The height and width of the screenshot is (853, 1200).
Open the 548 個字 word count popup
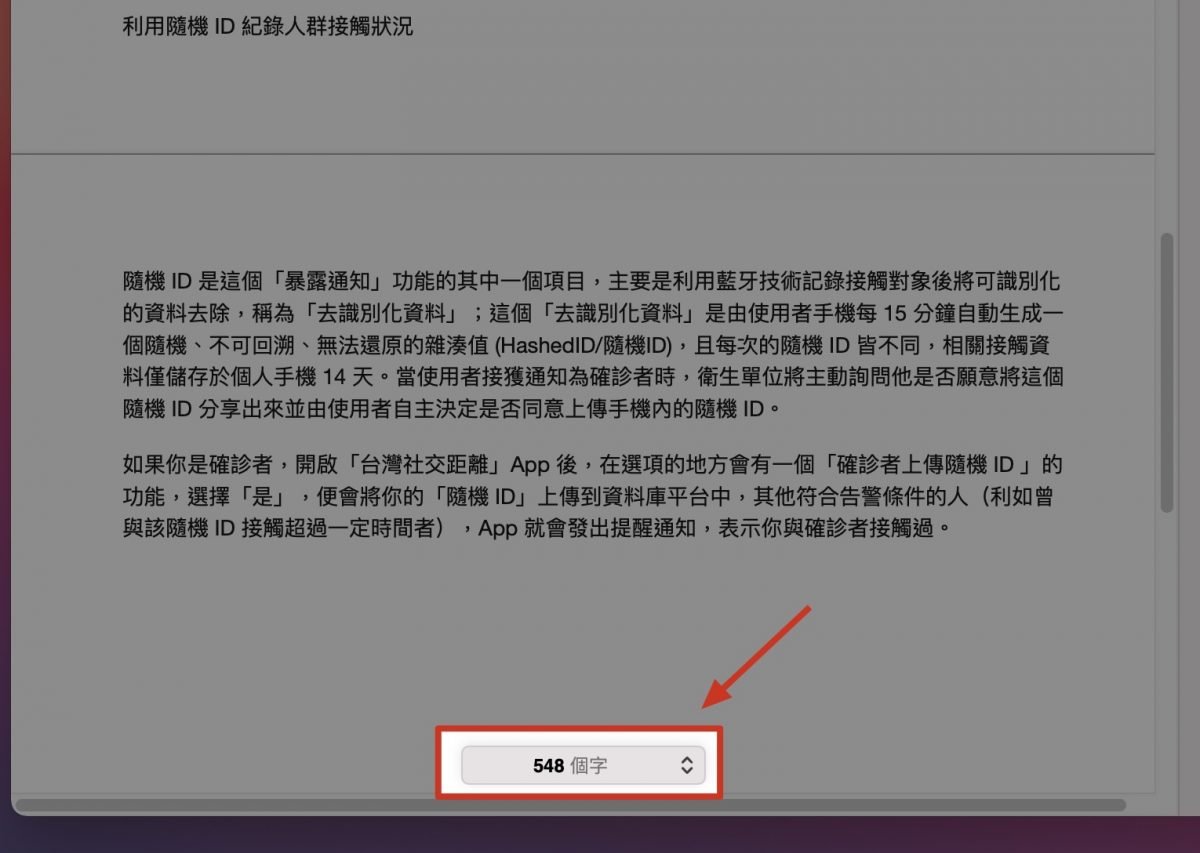pyautogui.click(x=583, y=766)
